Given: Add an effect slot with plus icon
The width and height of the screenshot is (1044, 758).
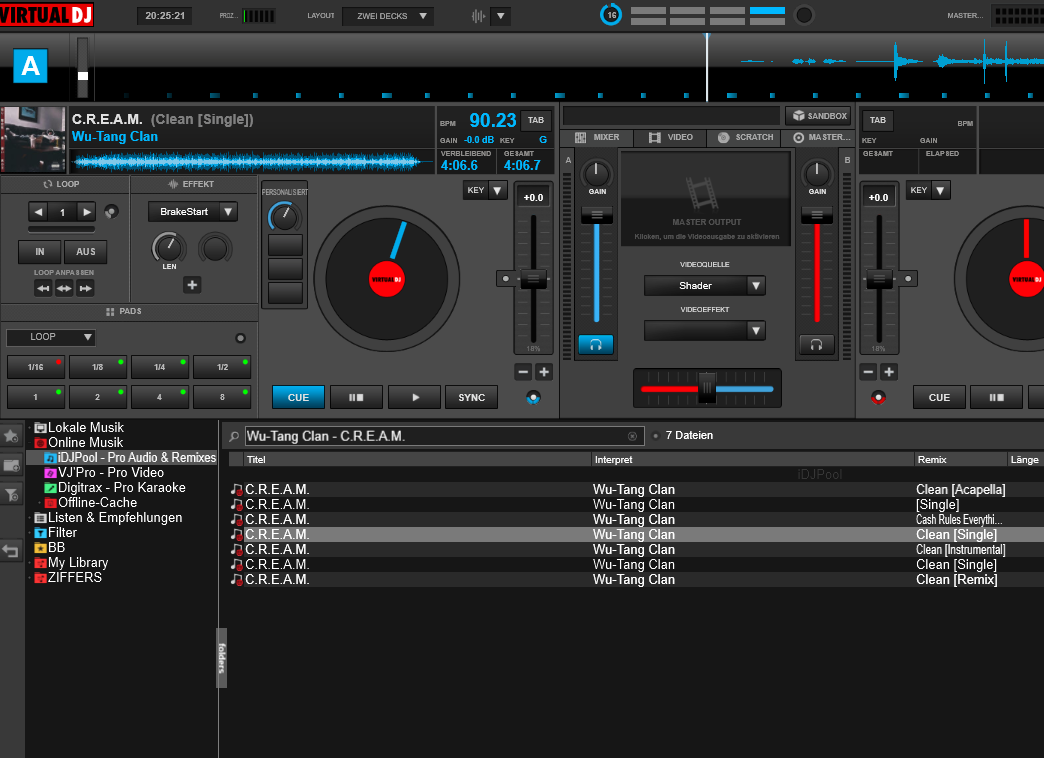Looking at the screenshot, I should point(192,285).
